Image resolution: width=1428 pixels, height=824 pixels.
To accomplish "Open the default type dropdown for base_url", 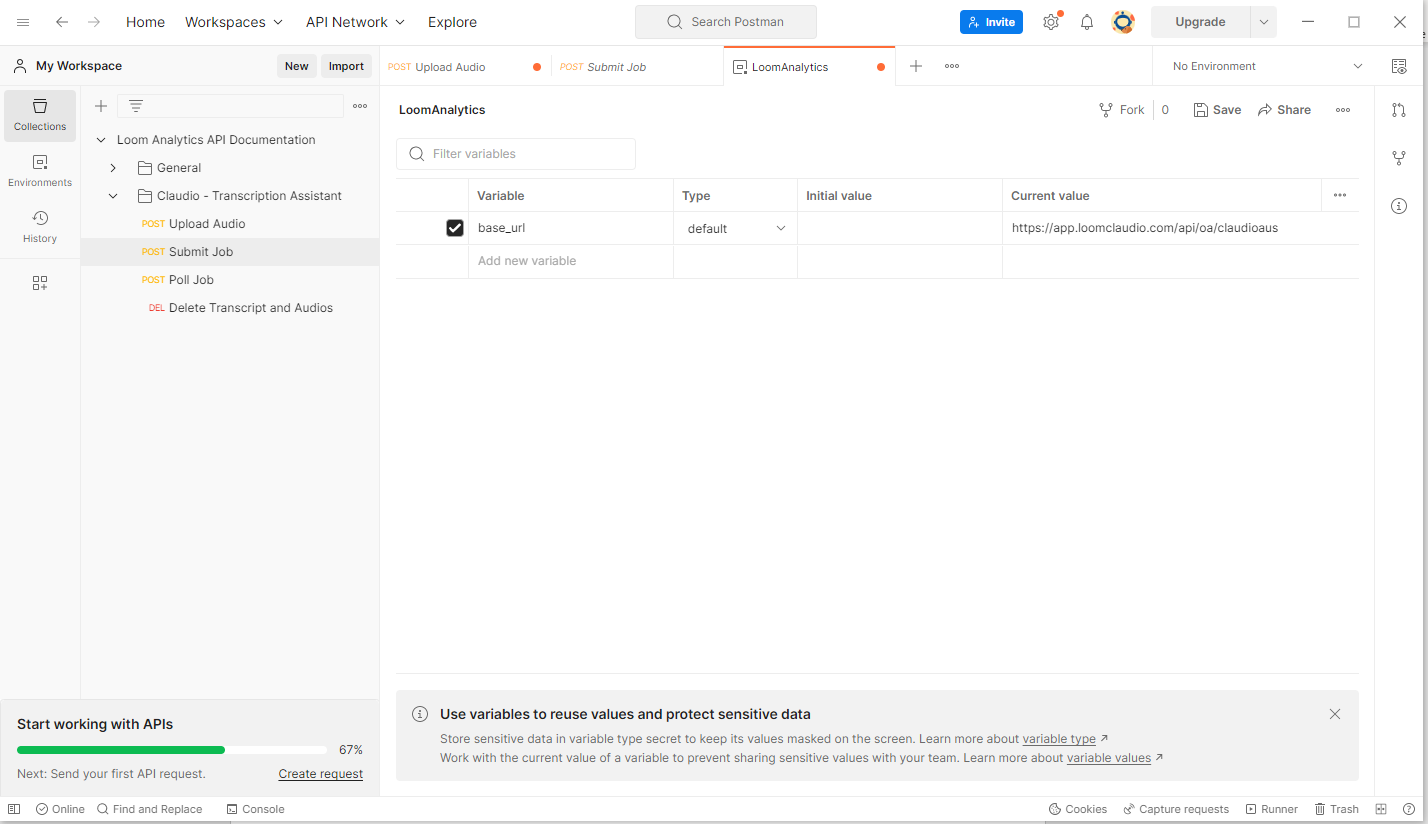I will tap(736, 229).
